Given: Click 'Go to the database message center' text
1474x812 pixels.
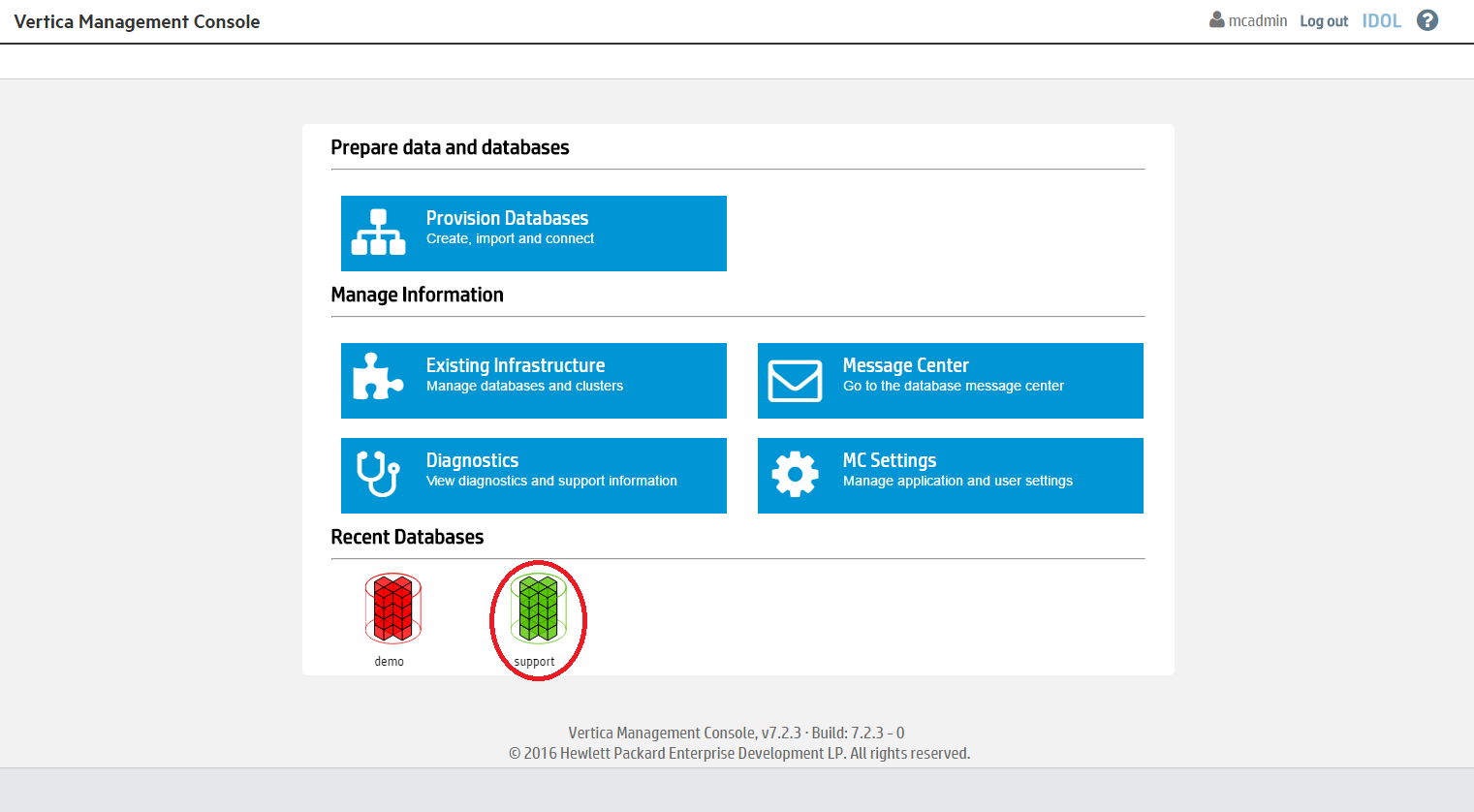Looking at the screenshot, I should 953,386.
